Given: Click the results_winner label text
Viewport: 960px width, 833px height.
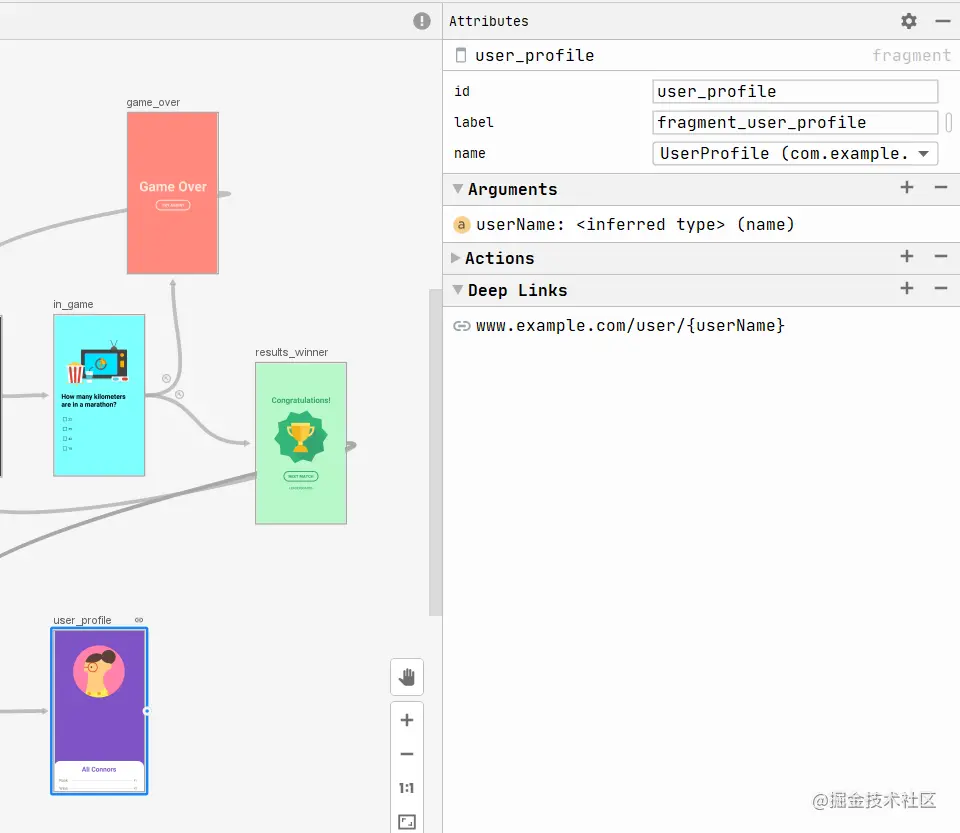Looking at the screenshot, I should [291, 352].
